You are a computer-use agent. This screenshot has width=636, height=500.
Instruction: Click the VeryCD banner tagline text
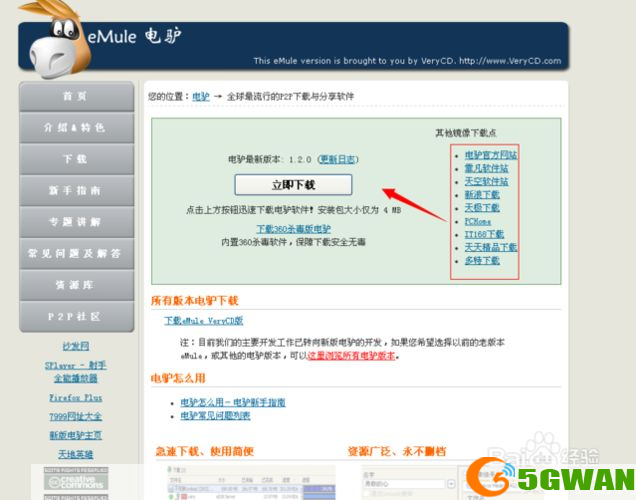point(407,61)
